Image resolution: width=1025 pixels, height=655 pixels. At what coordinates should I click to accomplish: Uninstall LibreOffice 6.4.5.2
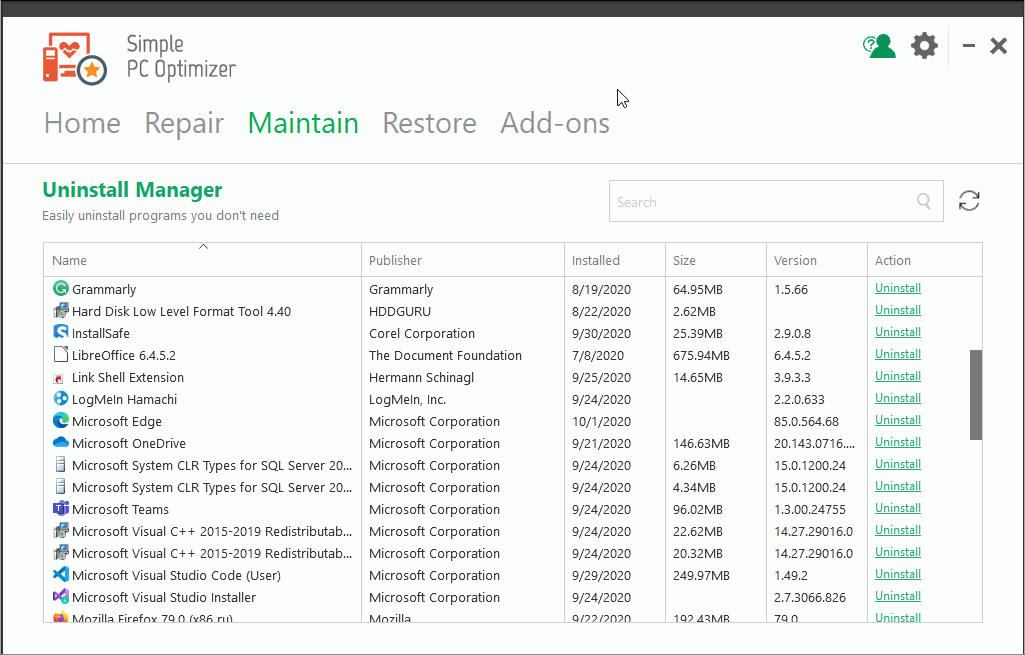[897, 354]
